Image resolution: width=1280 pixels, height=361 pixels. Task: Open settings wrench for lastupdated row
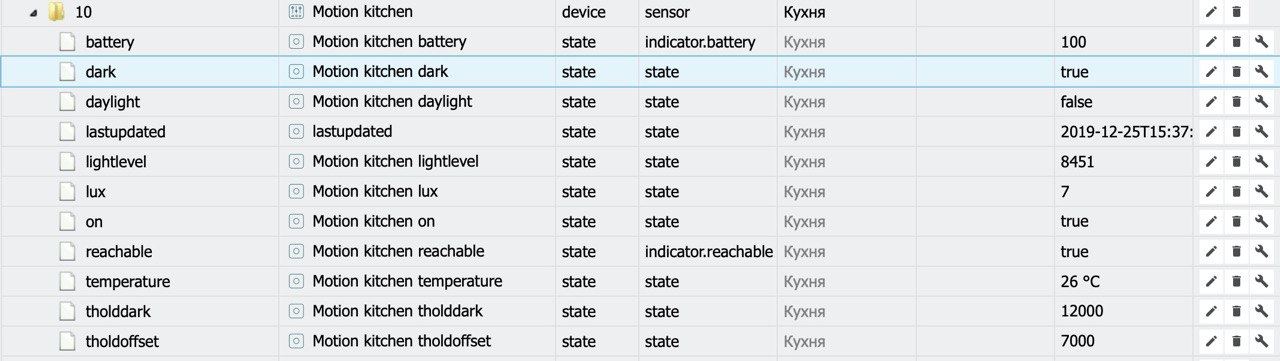click(x=1261, y=132)
